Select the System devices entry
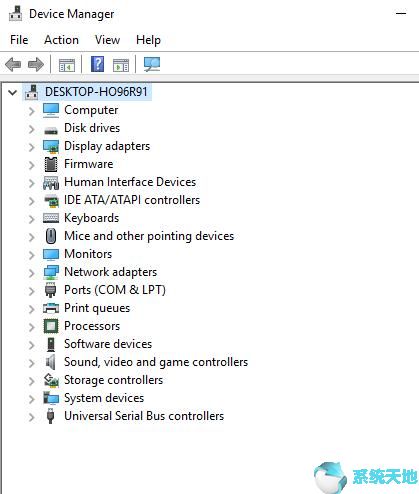This screenshot has height=494, width=419. pos(104,398)
